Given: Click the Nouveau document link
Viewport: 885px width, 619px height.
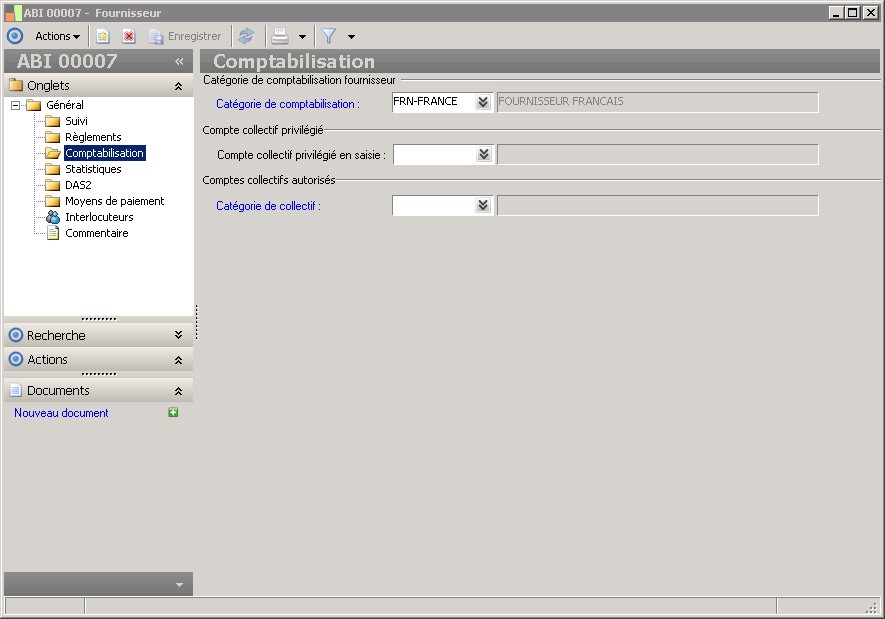Looking at the screenshot, I should (61, 413).
